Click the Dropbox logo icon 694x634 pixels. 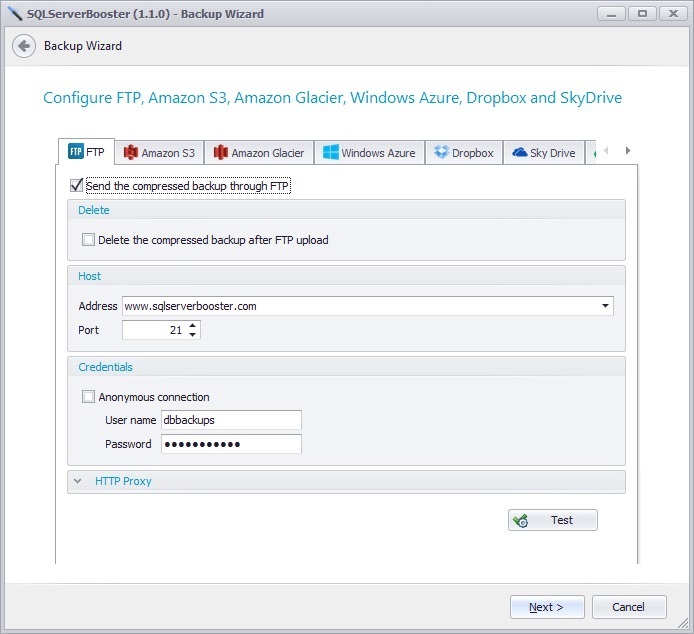point(441,152)
